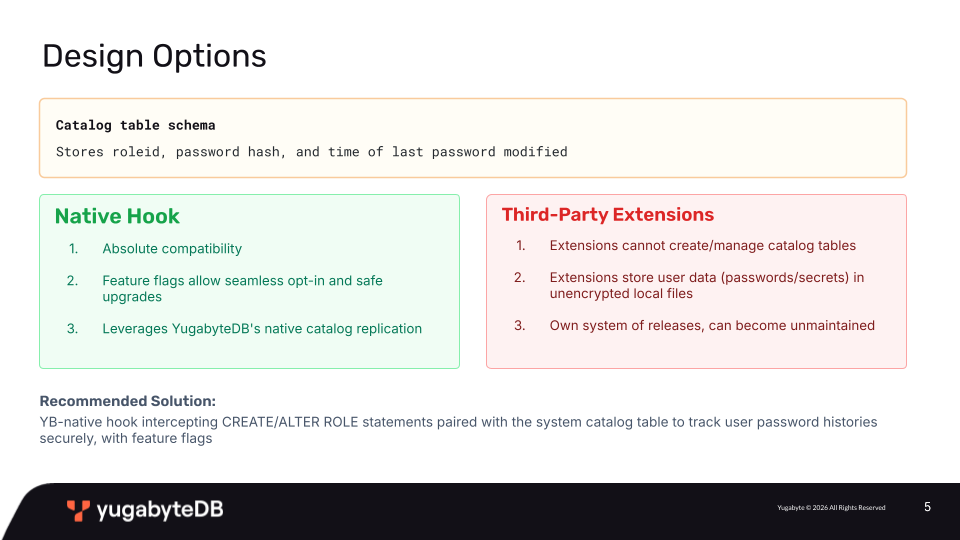Click the yugabyteDB wordmark in footer

tap(160, 510)
